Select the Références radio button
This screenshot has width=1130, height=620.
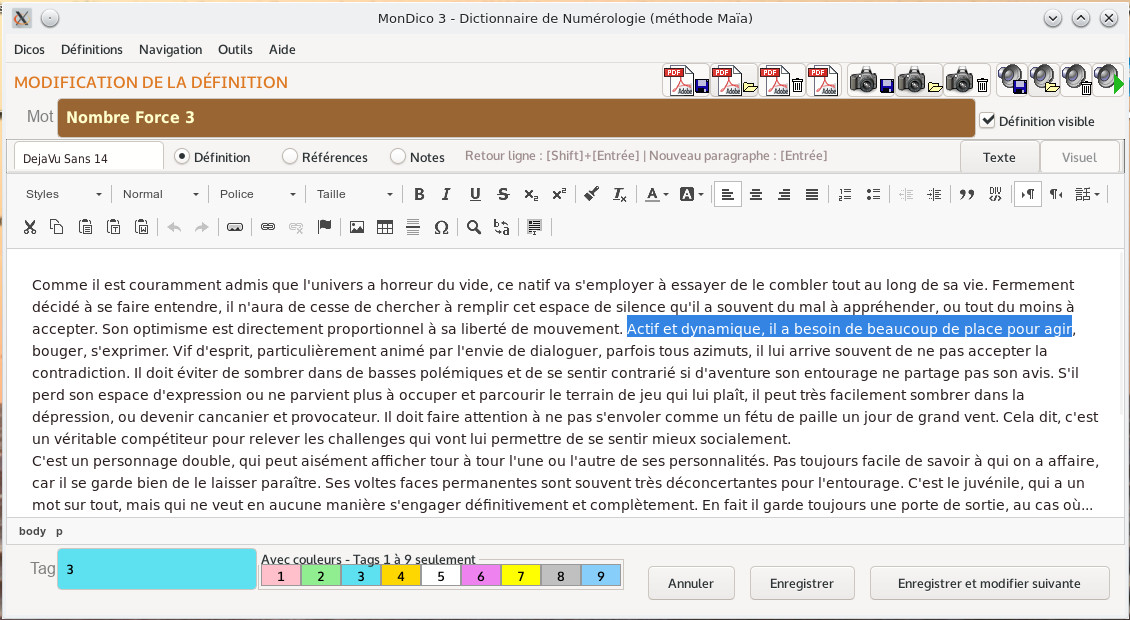(x=290, y=157)
